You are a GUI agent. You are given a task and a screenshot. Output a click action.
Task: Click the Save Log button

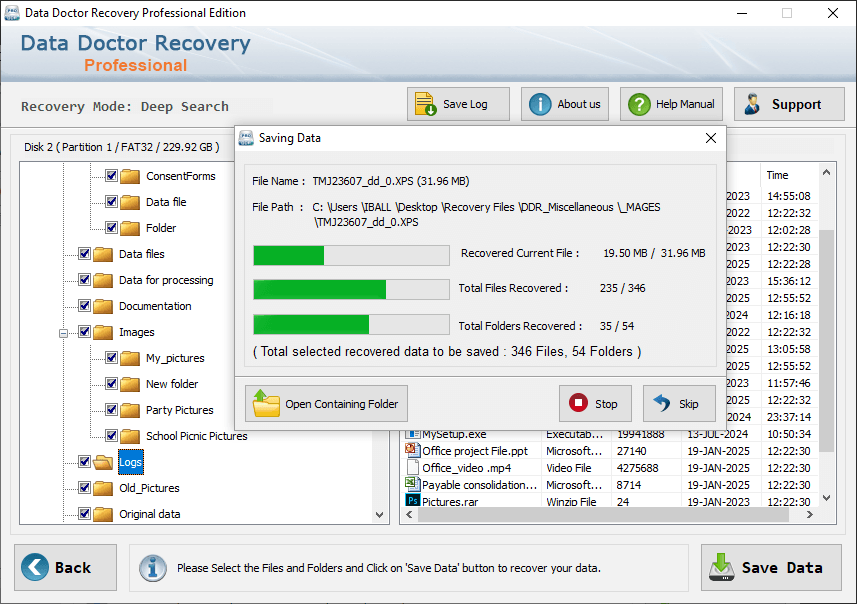pos(458,104)
